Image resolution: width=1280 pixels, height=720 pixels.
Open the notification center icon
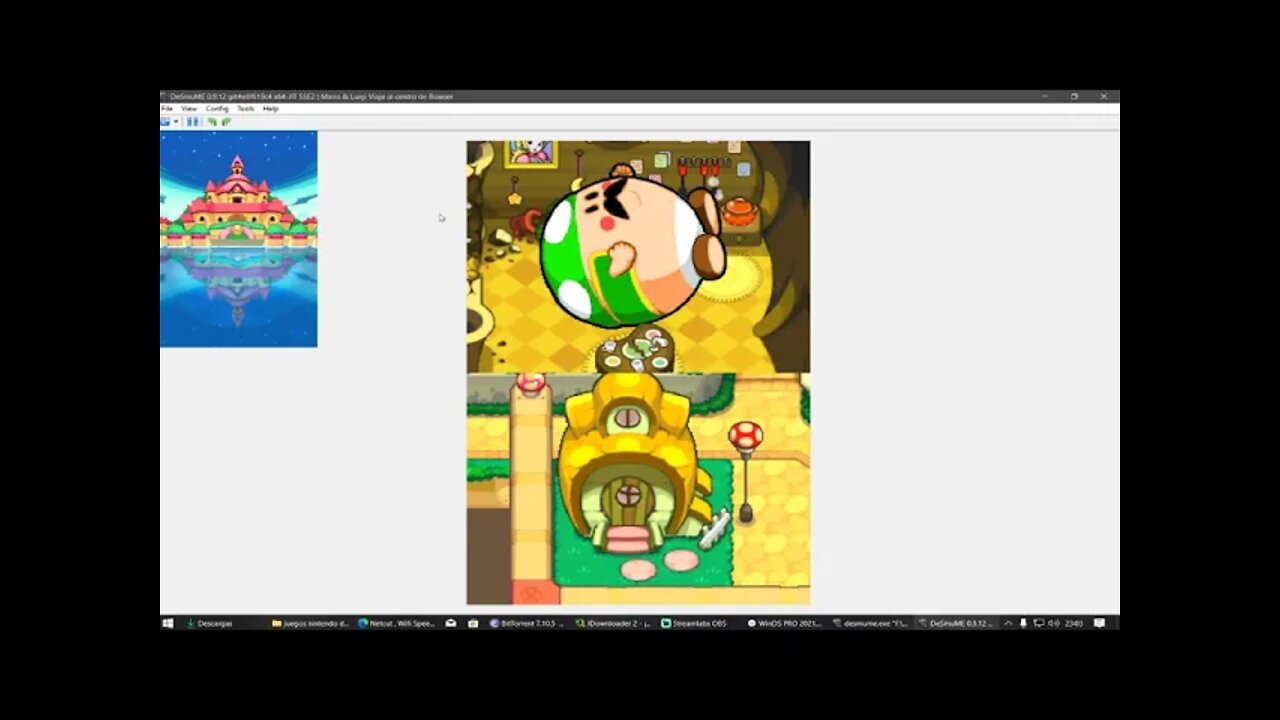(1099, 623)
